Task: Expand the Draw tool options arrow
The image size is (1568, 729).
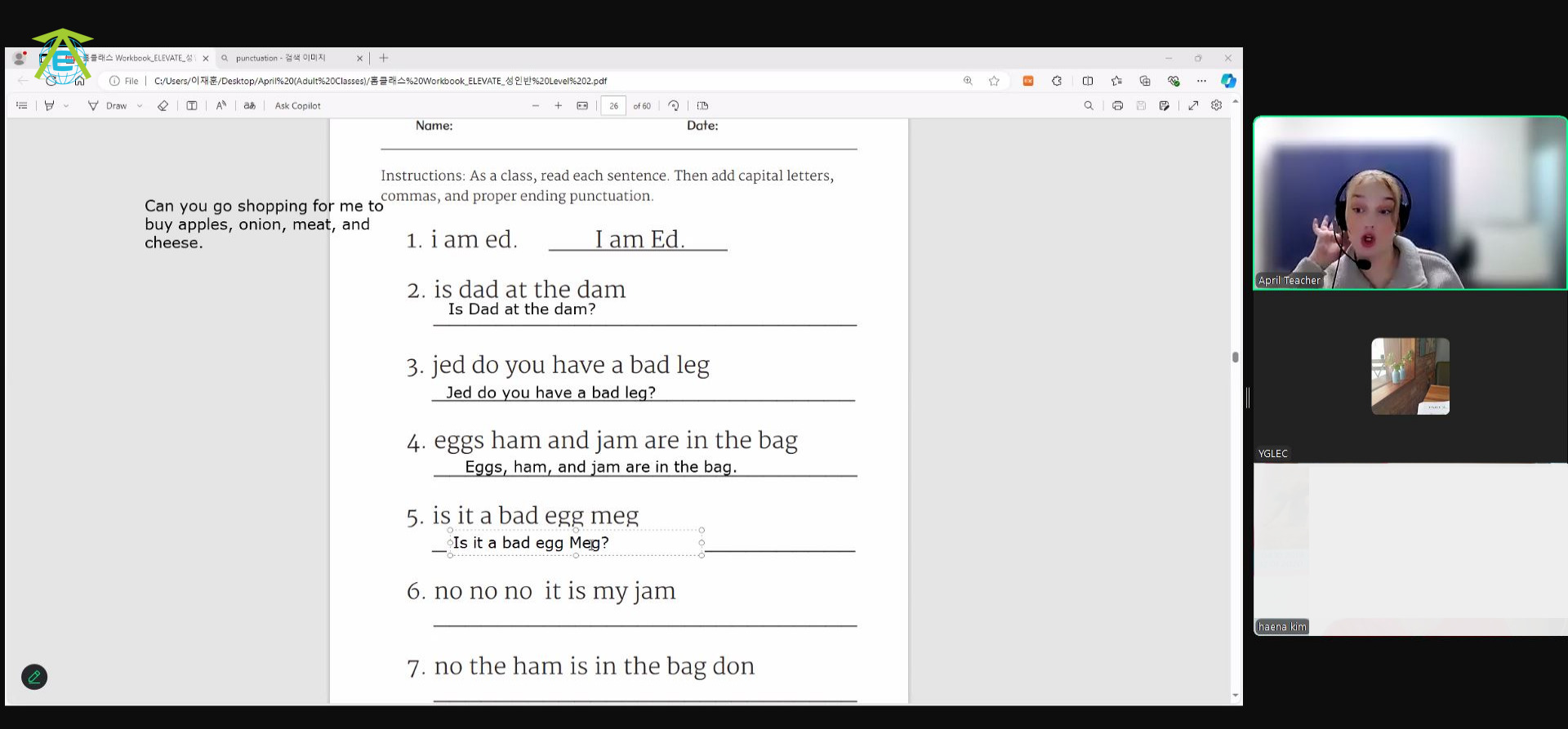Action: [140, 105]
